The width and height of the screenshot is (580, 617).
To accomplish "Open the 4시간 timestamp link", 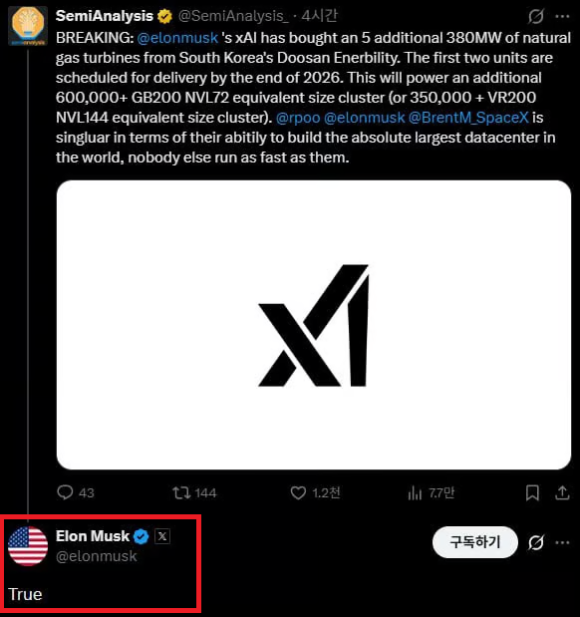I will click(x=319, y=16).
